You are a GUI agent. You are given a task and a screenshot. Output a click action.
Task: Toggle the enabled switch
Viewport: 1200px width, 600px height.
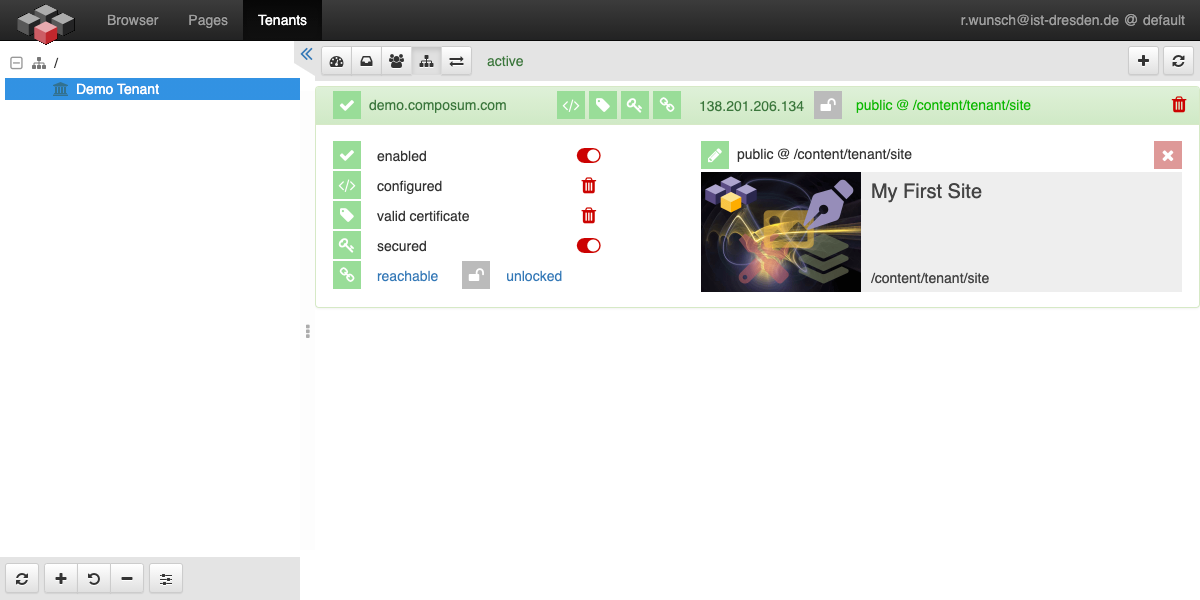point(588,156)
